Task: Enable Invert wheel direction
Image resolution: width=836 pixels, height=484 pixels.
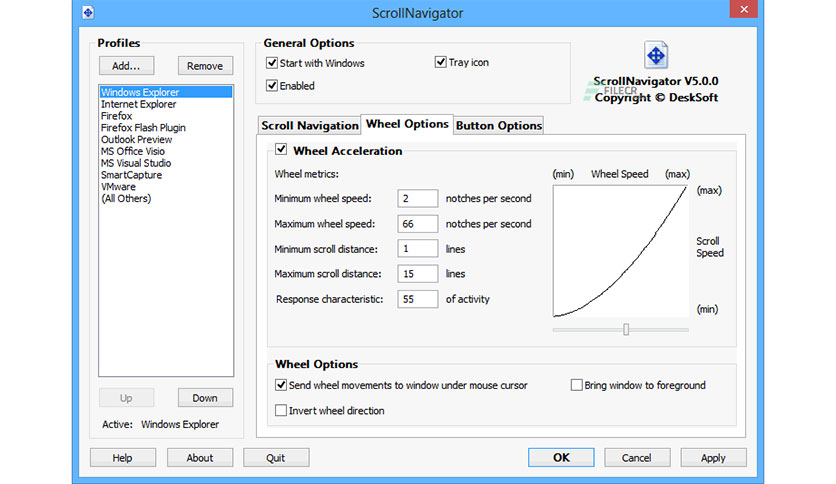Action: 281,410
